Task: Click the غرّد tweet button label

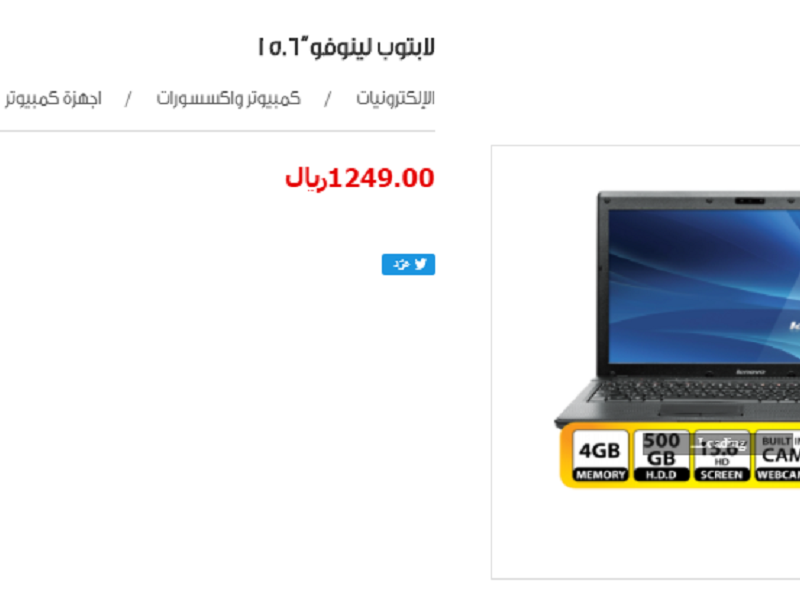Action: pos(401,264)
